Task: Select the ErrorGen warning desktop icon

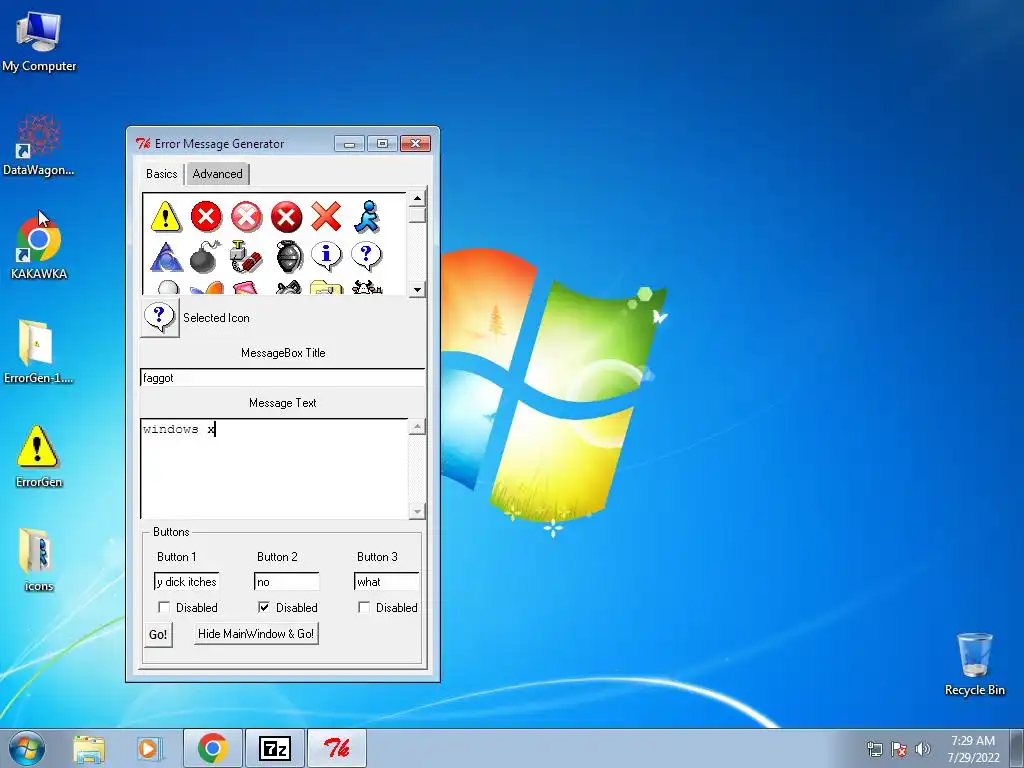Action: [x=39, y=456]
